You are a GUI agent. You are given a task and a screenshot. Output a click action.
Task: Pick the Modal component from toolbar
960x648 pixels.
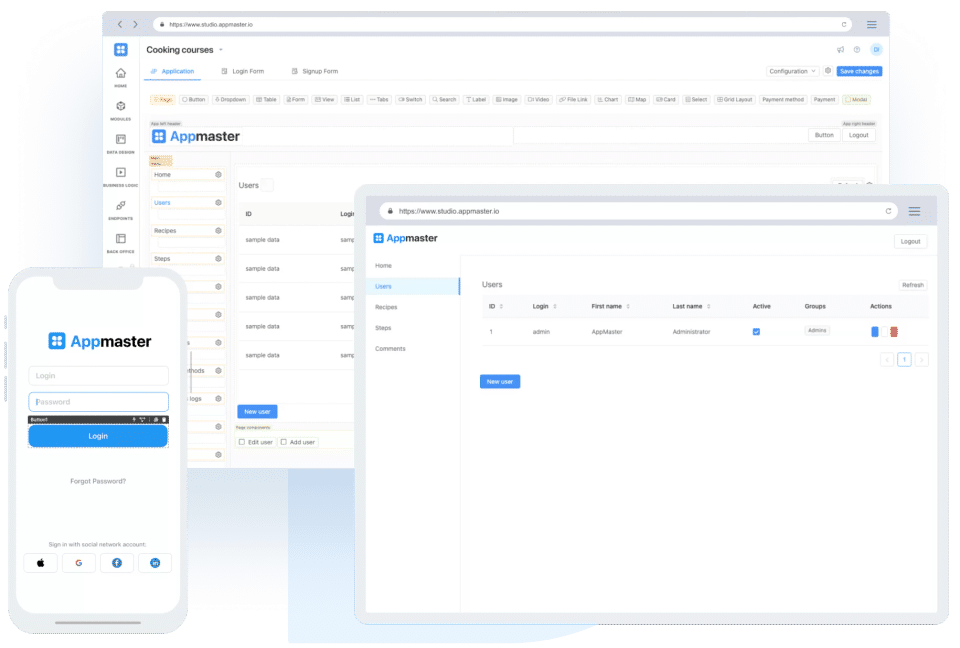click(857, 99)
